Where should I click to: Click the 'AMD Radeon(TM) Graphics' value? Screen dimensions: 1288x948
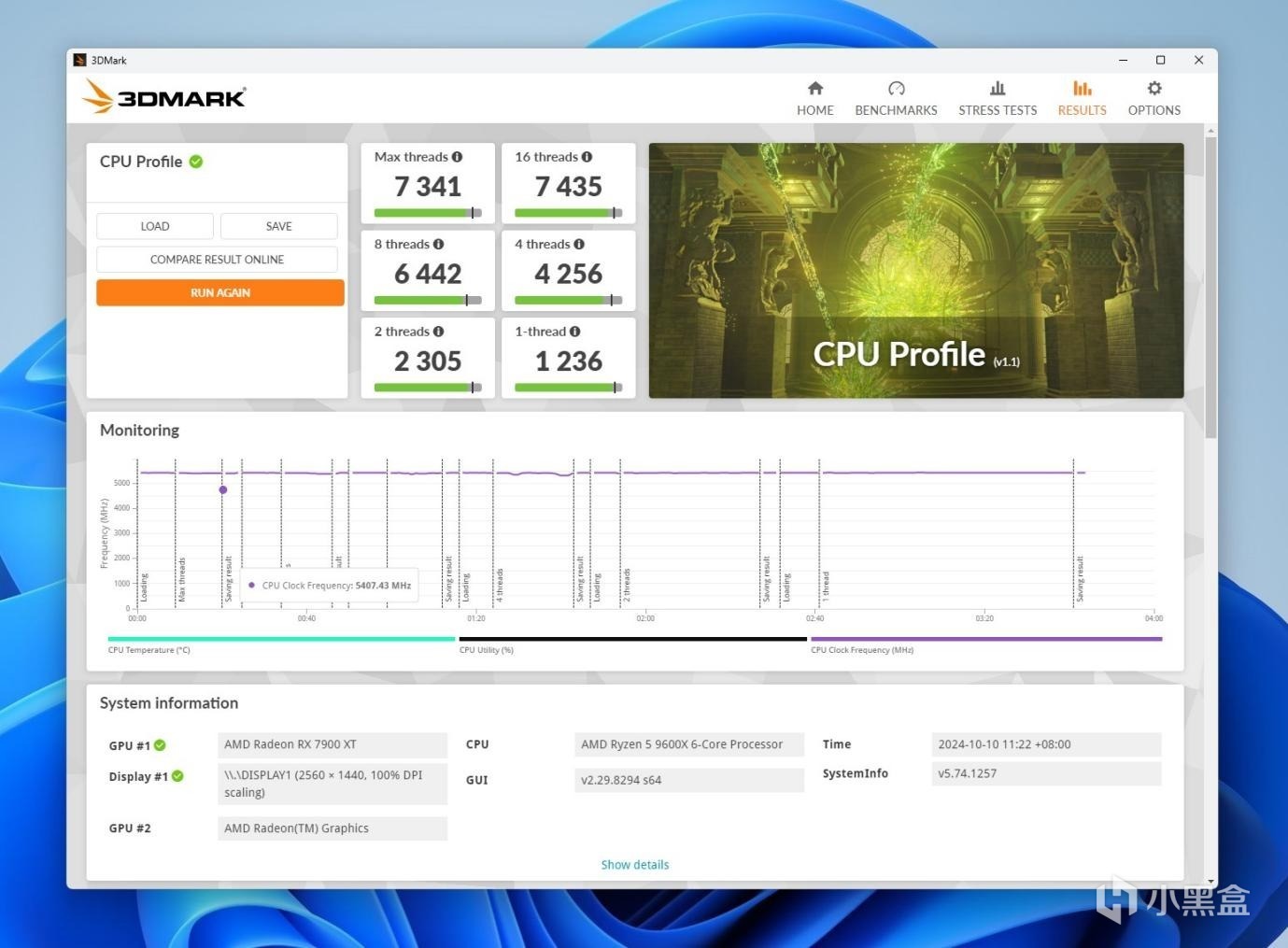[x=333, y=828]
